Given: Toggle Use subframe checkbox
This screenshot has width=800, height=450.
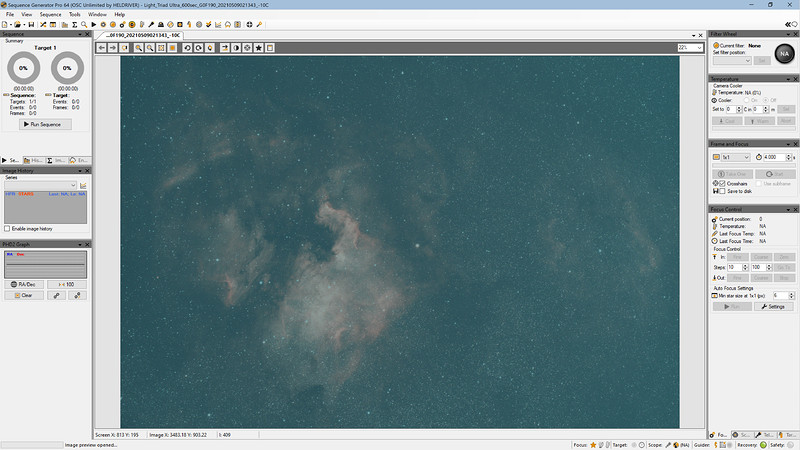Looking at the screenshot, I should (759, 183).
